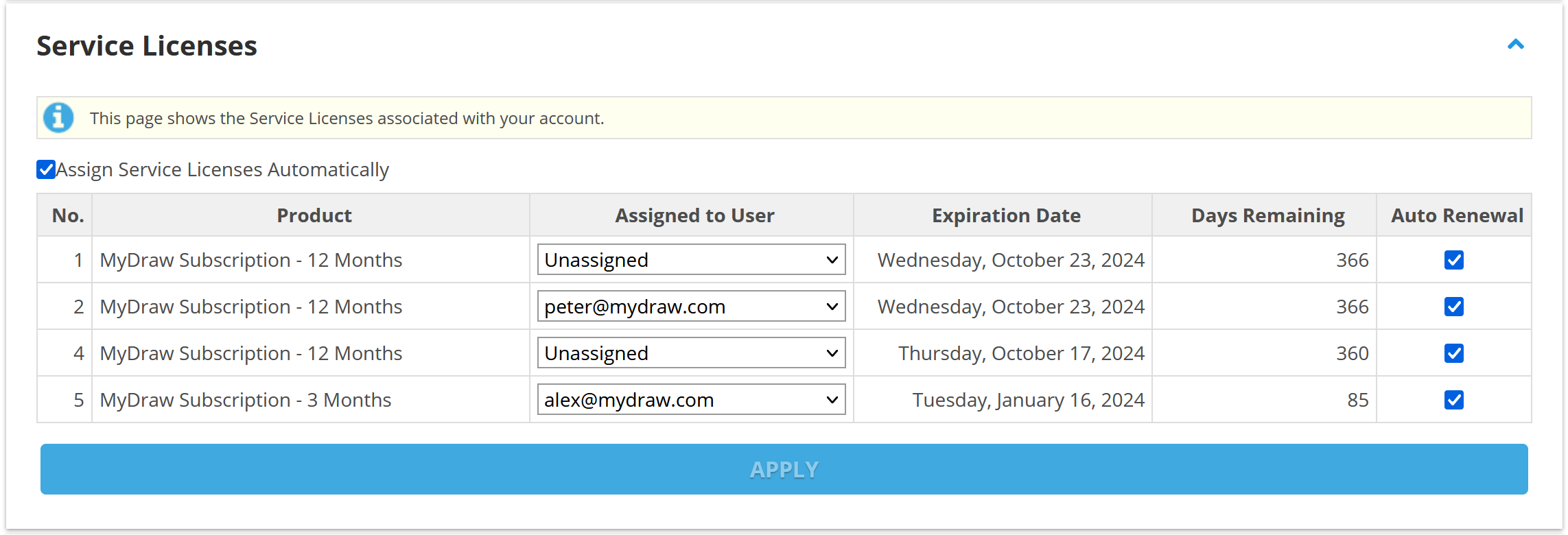1568x535 pixels.
Task: Click the blue info icon
Action: click(x=58, y=118)
